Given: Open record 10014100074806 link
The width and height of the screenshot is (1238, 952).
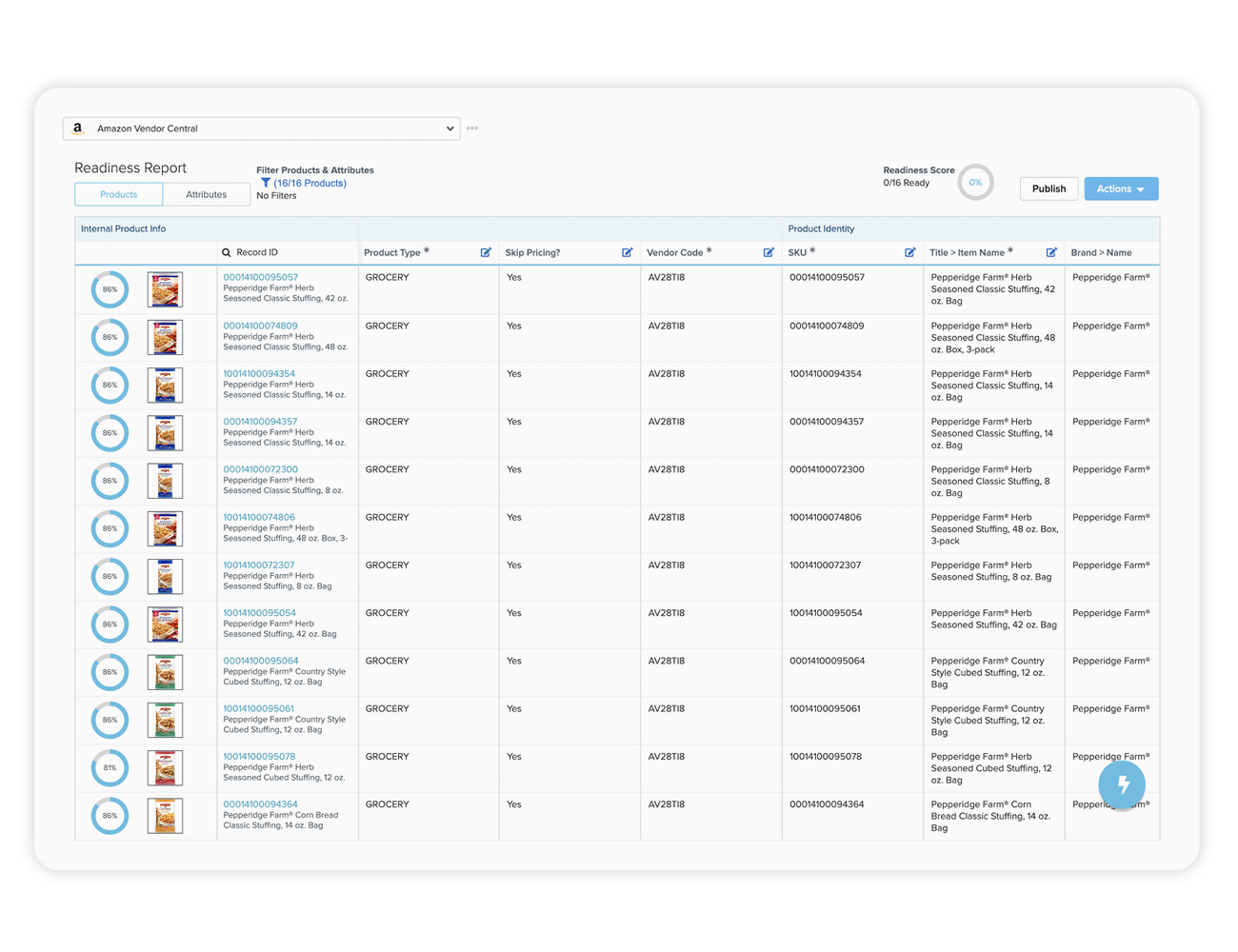Looking at the screenshot, I should click(259, 517).
